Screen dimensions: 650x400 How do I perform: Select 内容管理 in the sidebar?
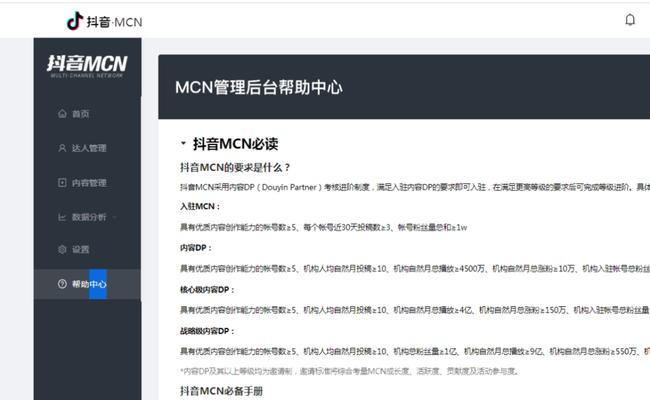click(x=87, y=182)
